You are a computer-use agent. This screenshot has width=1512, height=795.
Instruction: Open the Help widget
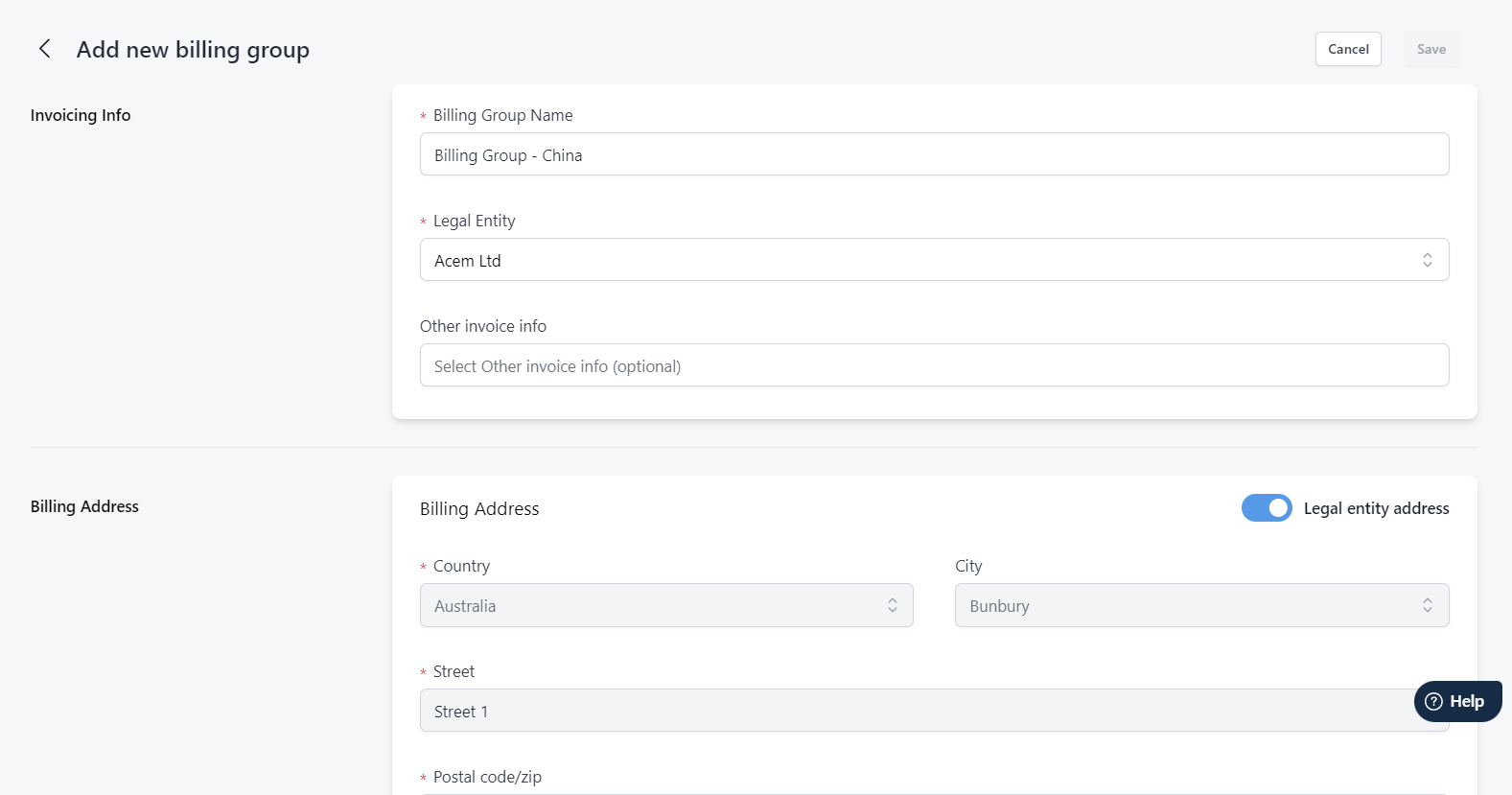pos(1457,701)
